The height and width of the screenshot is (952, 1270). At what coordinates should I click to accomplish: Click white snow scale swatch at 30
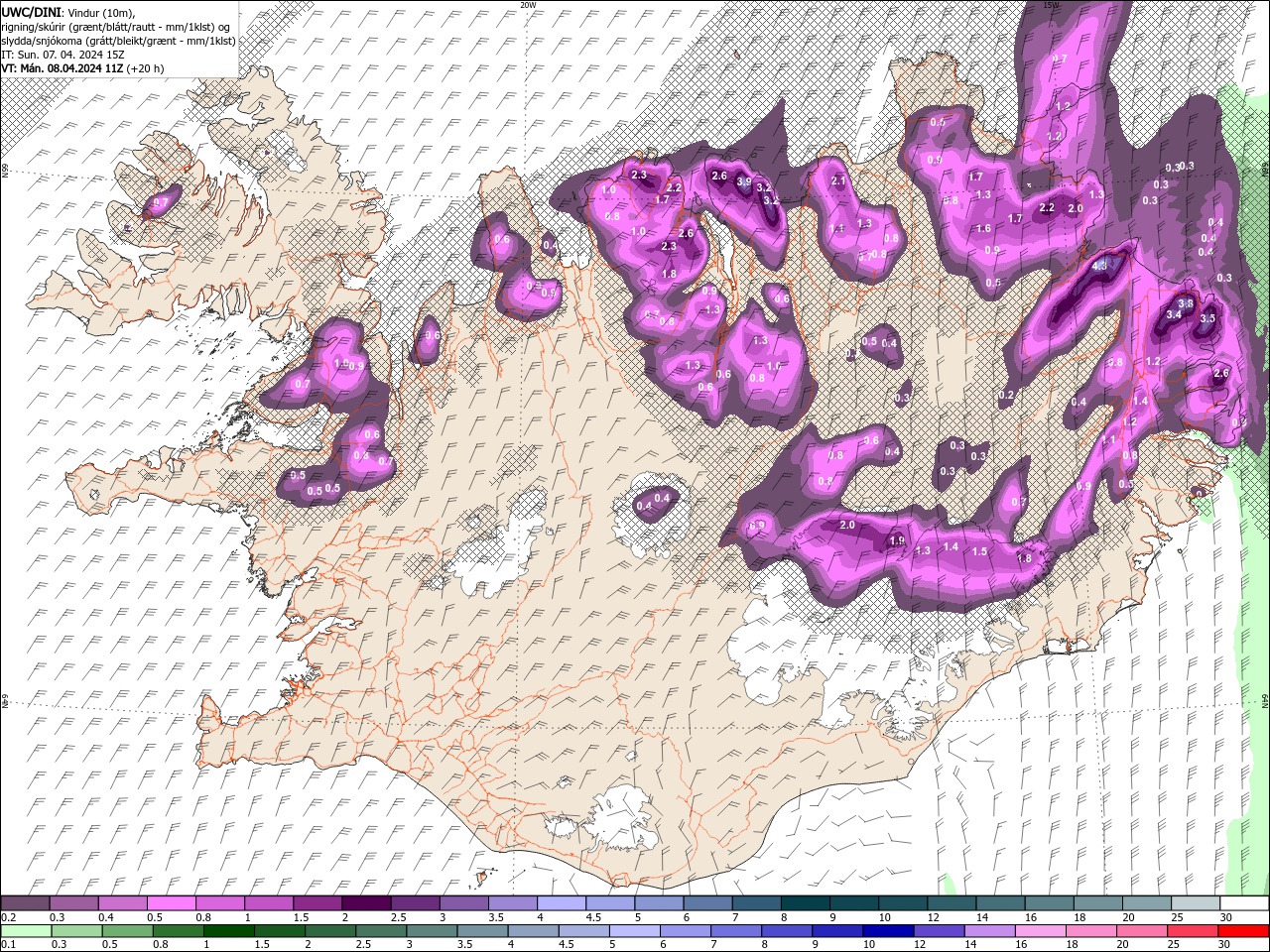[x=1245, y=903]
